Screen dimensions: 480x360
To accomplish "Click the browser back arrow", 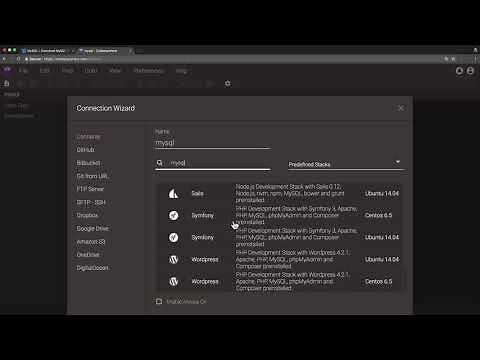I will click(x=4, y=59).
